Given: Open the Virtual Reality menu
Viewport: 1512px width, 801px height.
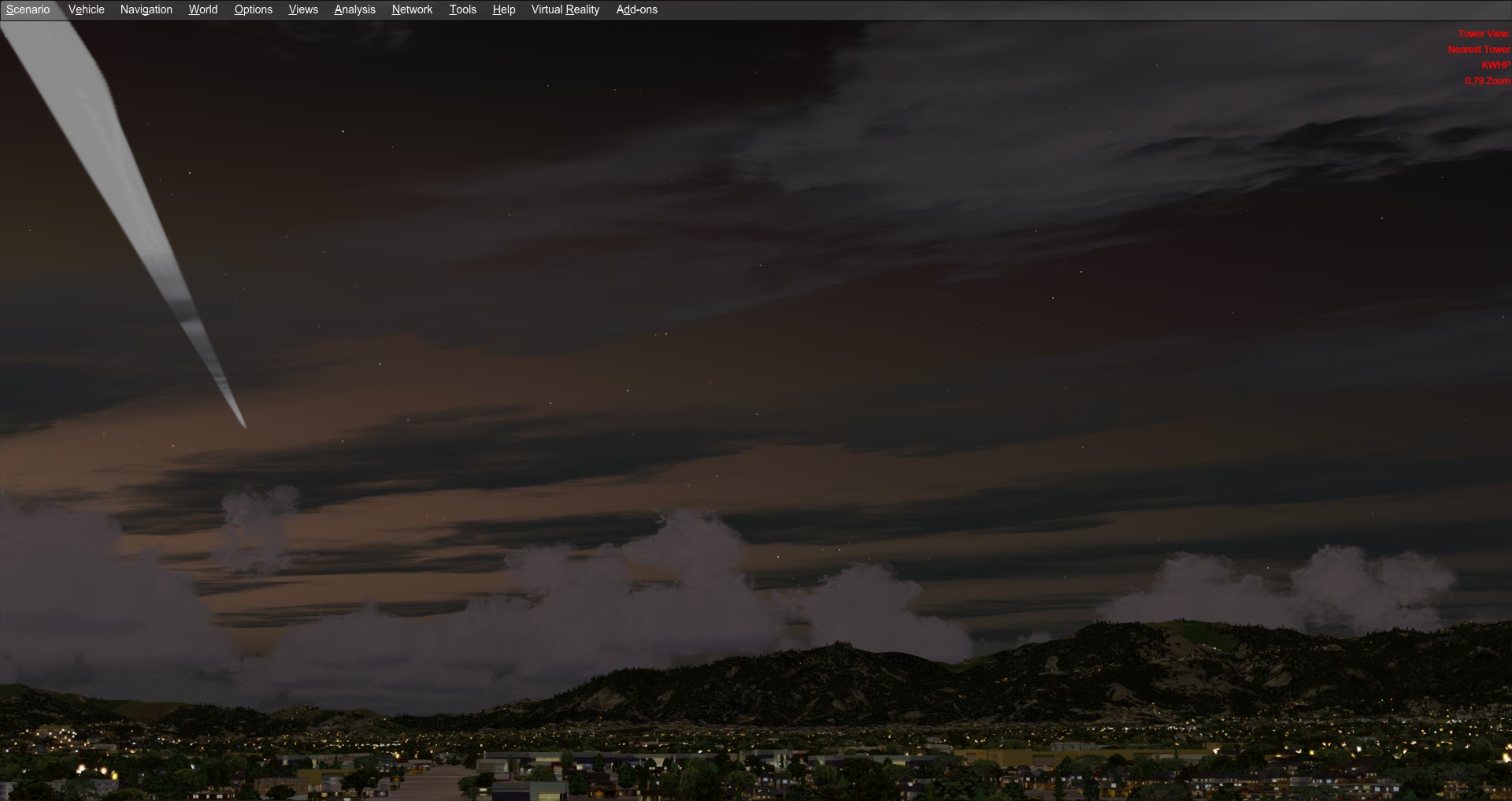Looking at the screenshot, I should (565, 9).
